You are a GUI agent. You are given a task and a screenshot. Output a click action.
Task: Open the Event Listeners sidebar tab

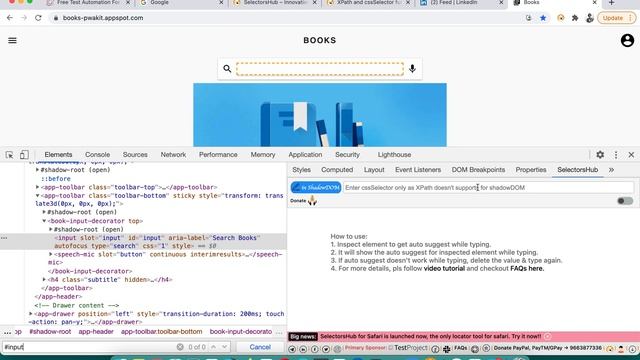[x=418, y=170]
